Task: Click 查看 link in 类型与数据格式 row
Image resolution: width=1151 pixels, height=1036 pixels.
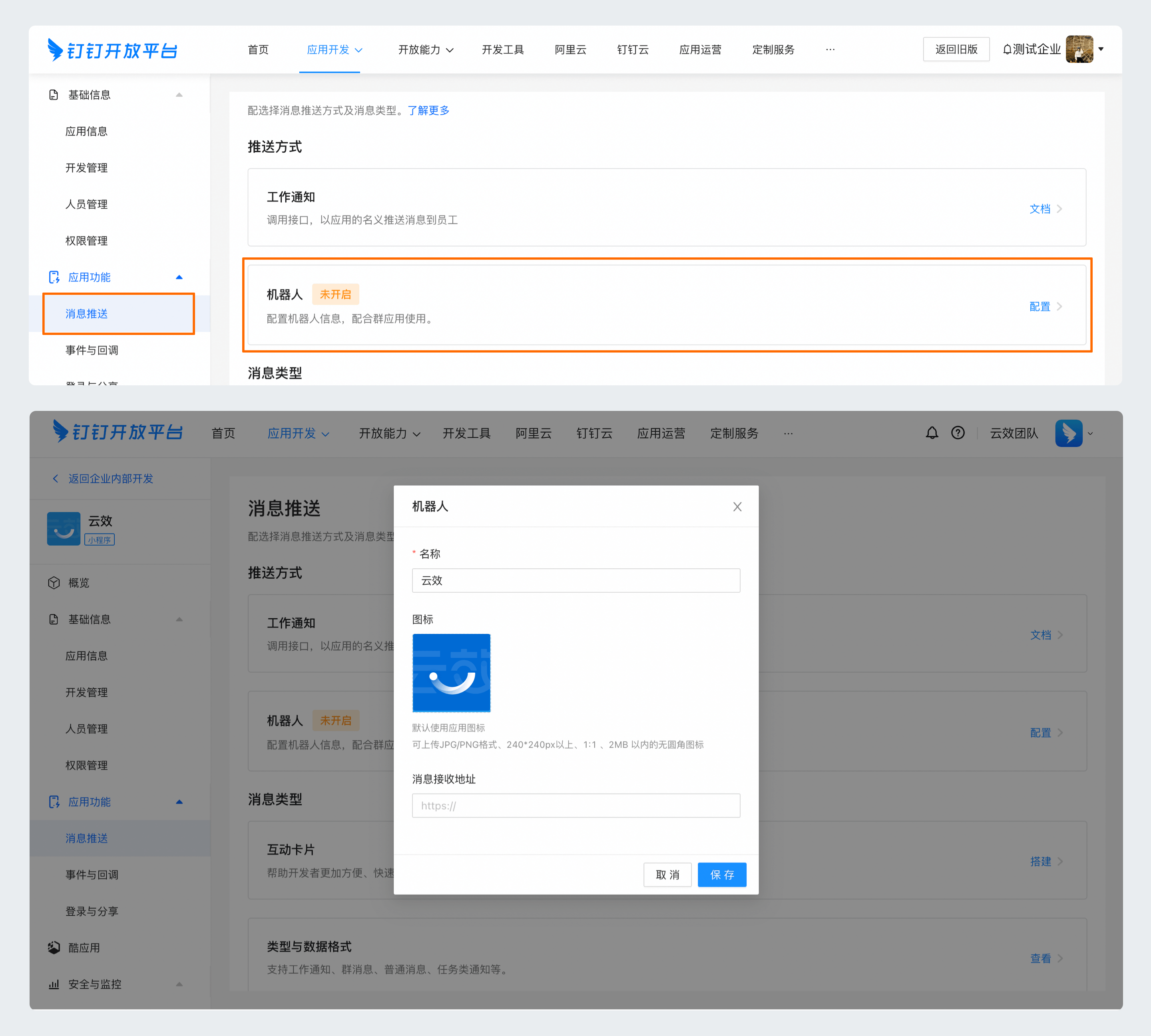Action: [1041, 958]
